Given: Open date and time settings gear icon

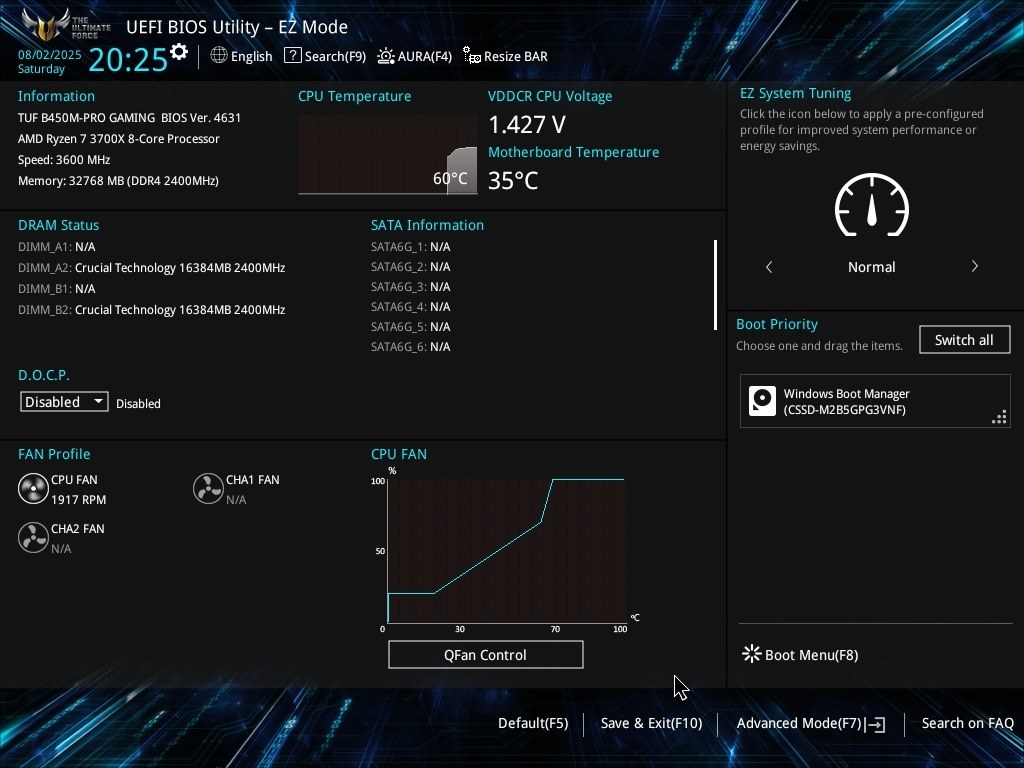Looking at the screenshot, I should tap(179, 52).
